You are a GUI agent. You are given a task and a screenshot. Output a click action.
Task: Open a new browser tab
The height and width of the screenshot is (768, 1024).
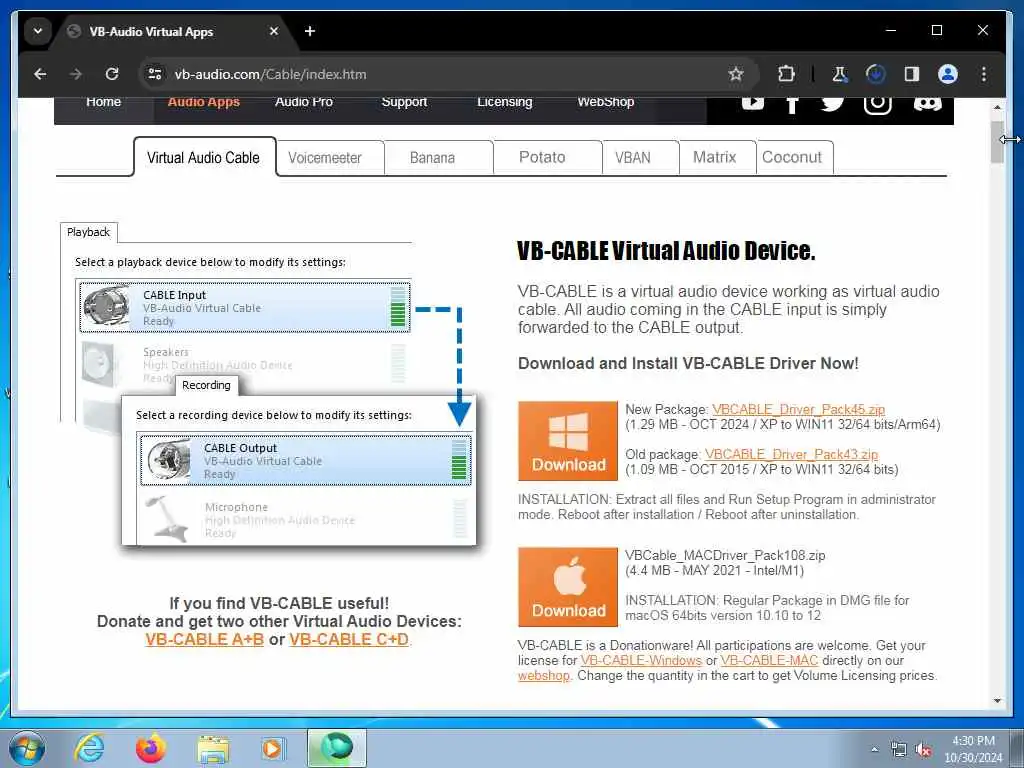coord(310,31)
